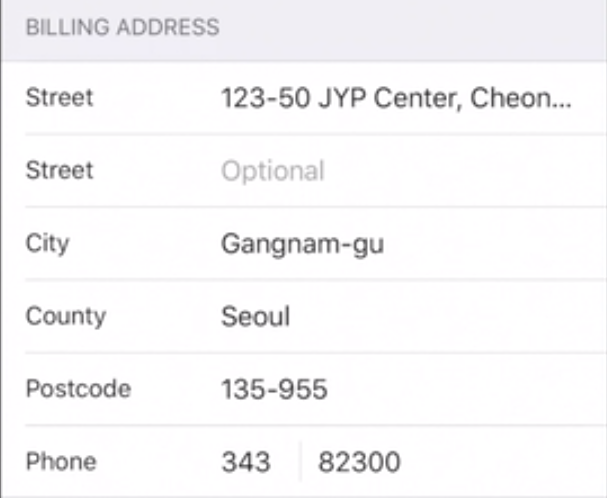
Task: Click the BILLING ADDRESS section header
Action: click(x=122, y=27)
